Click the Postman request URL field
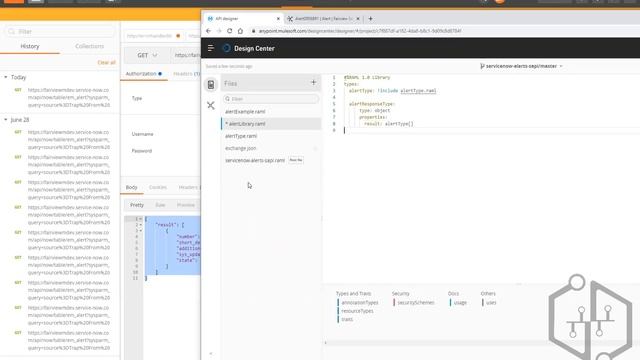The image size is (640, 360). 187,55
